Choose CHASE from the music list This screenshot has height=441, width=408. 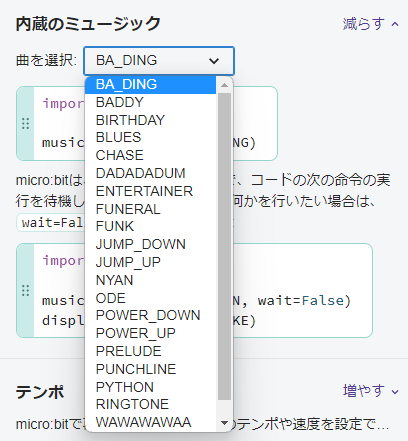[150, 155]
